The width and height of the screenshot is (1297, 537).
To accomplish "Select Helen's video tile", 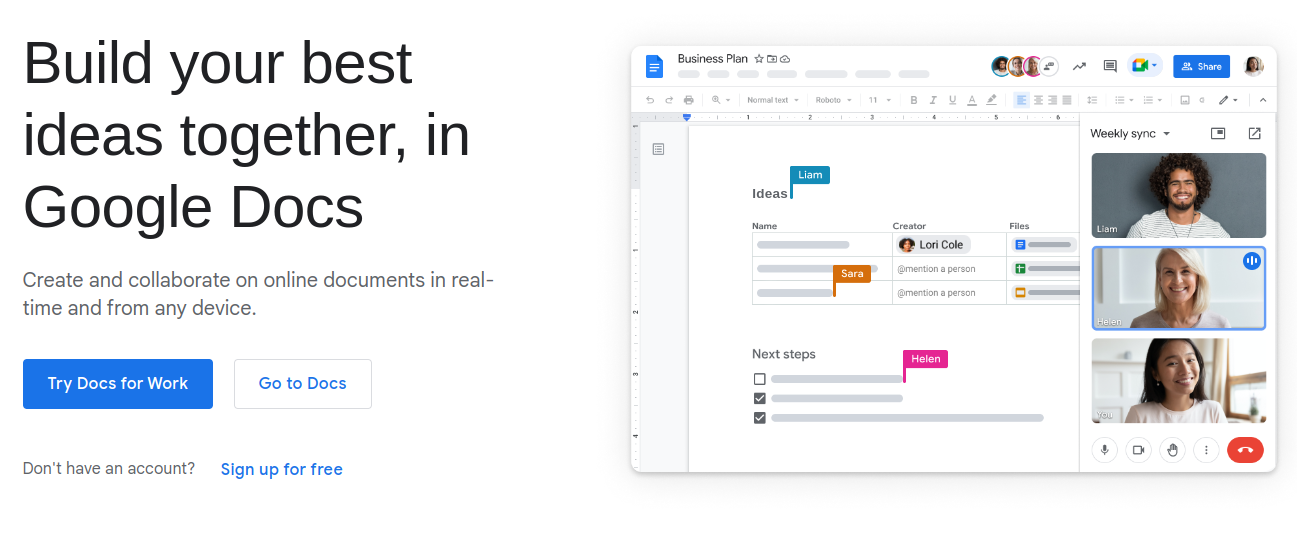I will (x=1178, y=288).
